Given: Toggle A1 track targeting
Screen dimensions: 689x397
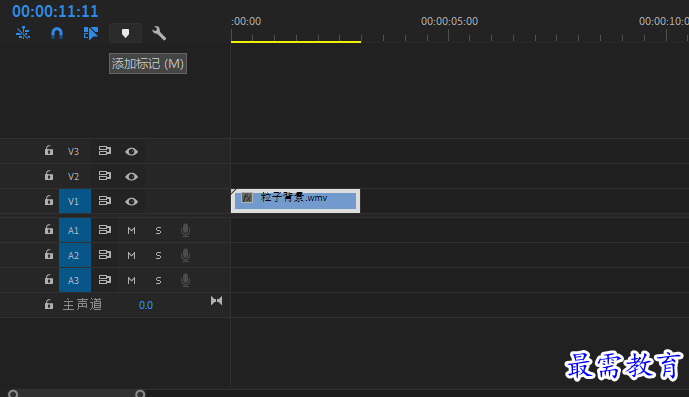Looking at the screenshot, I should click(x=75, y=230).
